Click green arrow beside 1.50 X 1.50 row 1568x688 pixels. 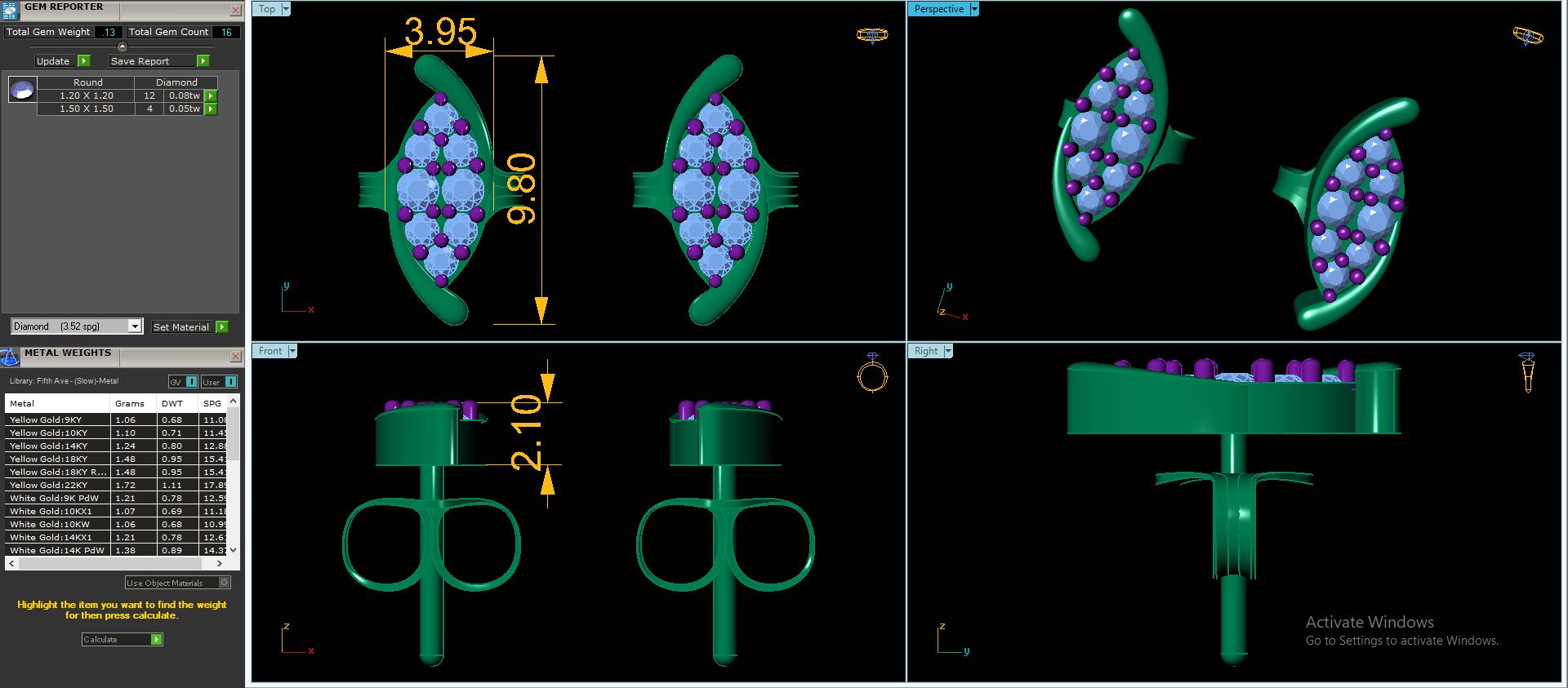click(x=211, y=109)
